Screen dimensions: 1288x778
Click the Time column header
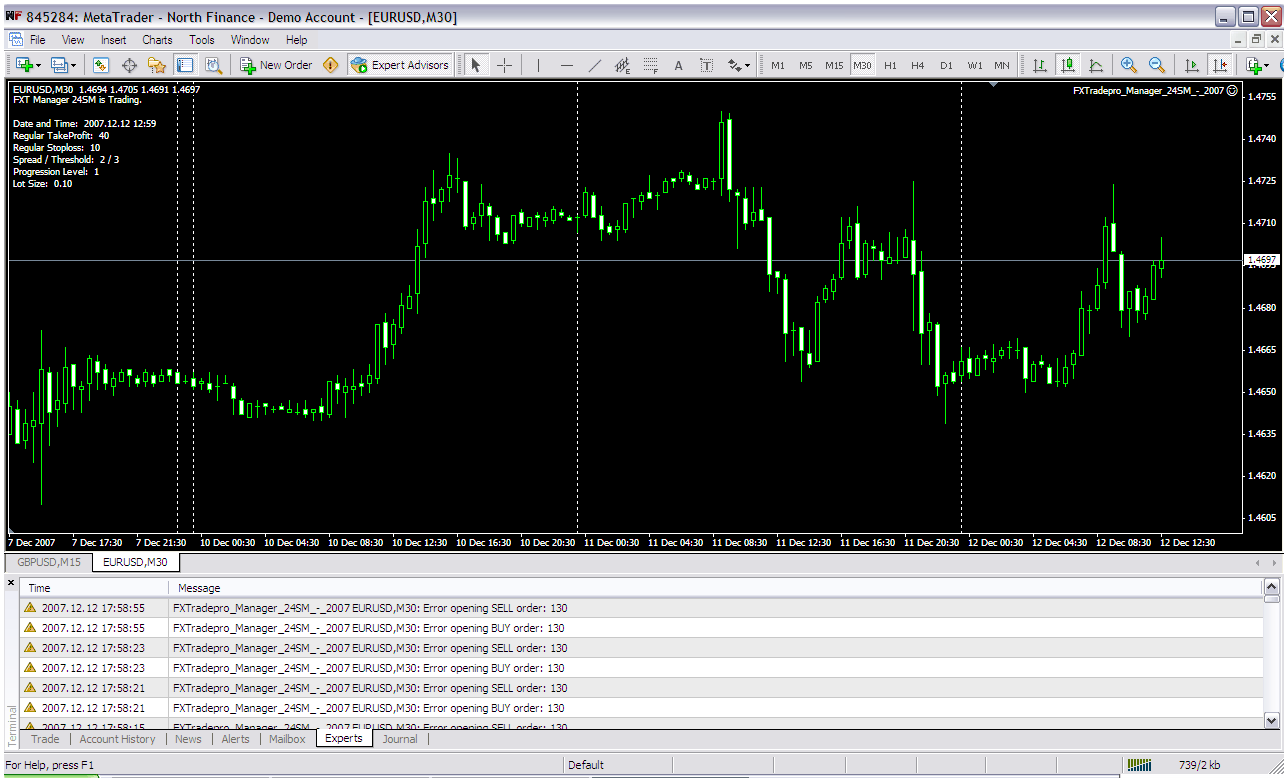point(95,588)
